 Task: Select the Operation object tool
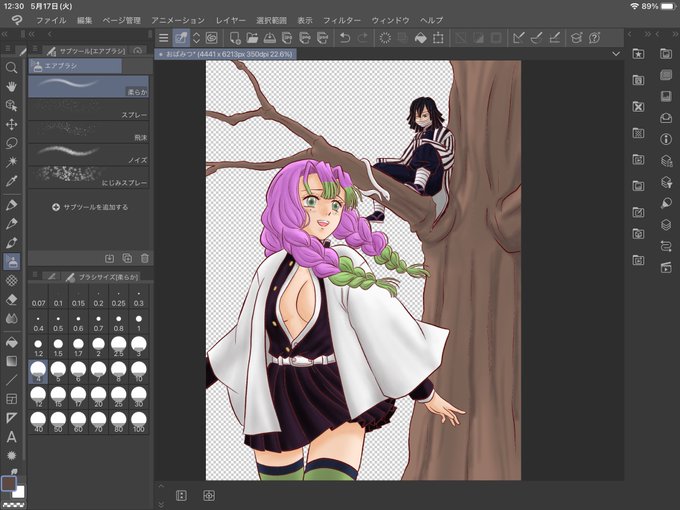pyautogui.click(x=12, y=105)
